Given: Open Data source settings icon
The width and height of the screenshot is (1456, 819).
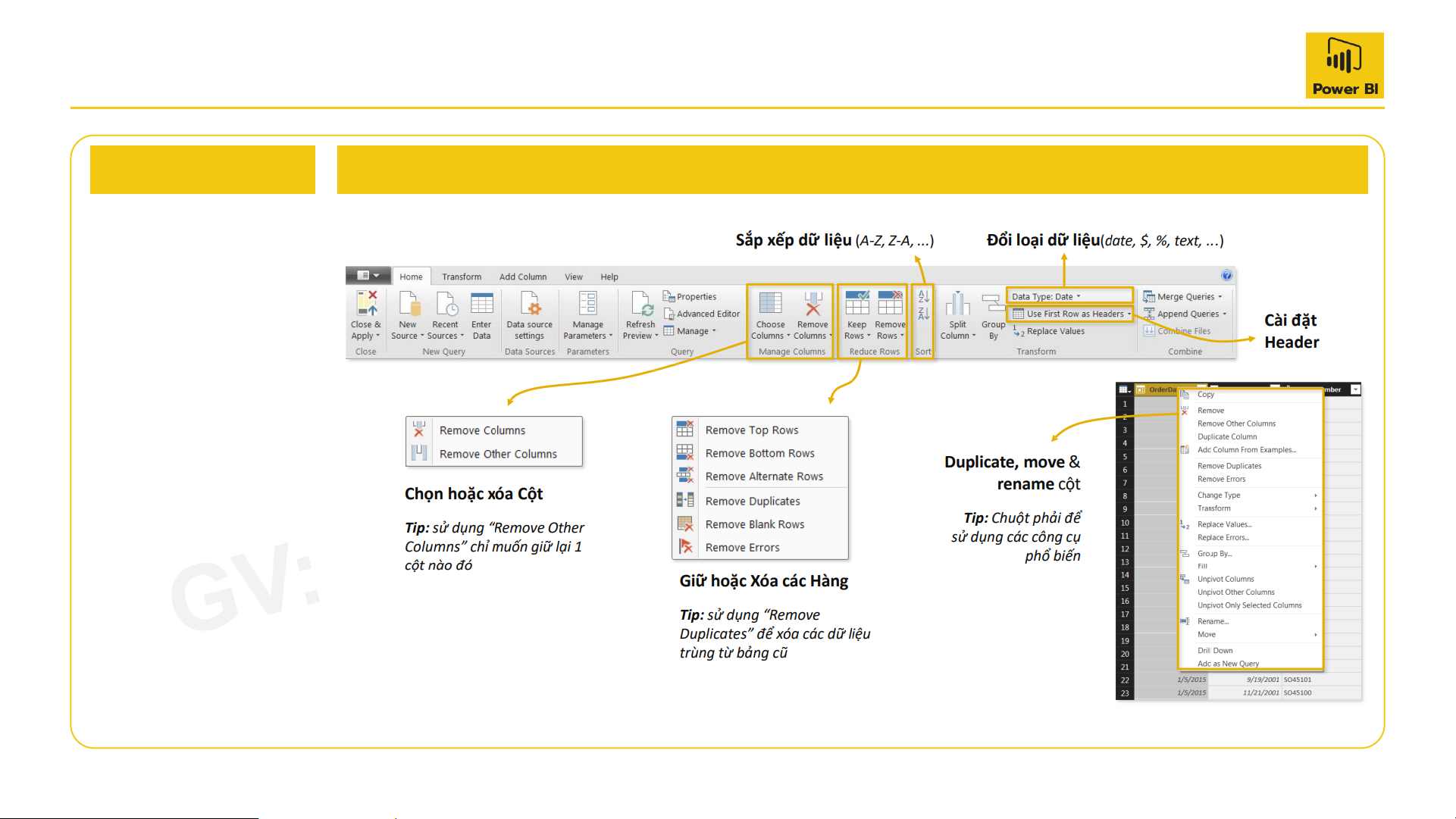Looking at the screenshot, I should tap(529, 304).
